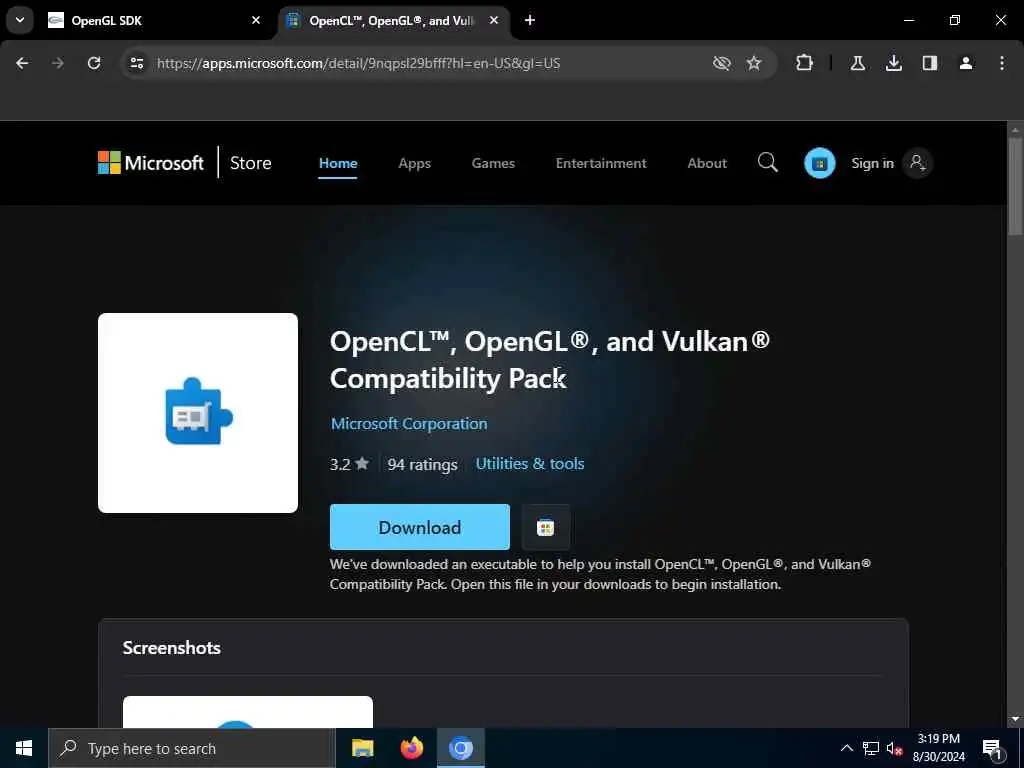Click the page vertical scrollbar thumb

tap(1015, 185)
